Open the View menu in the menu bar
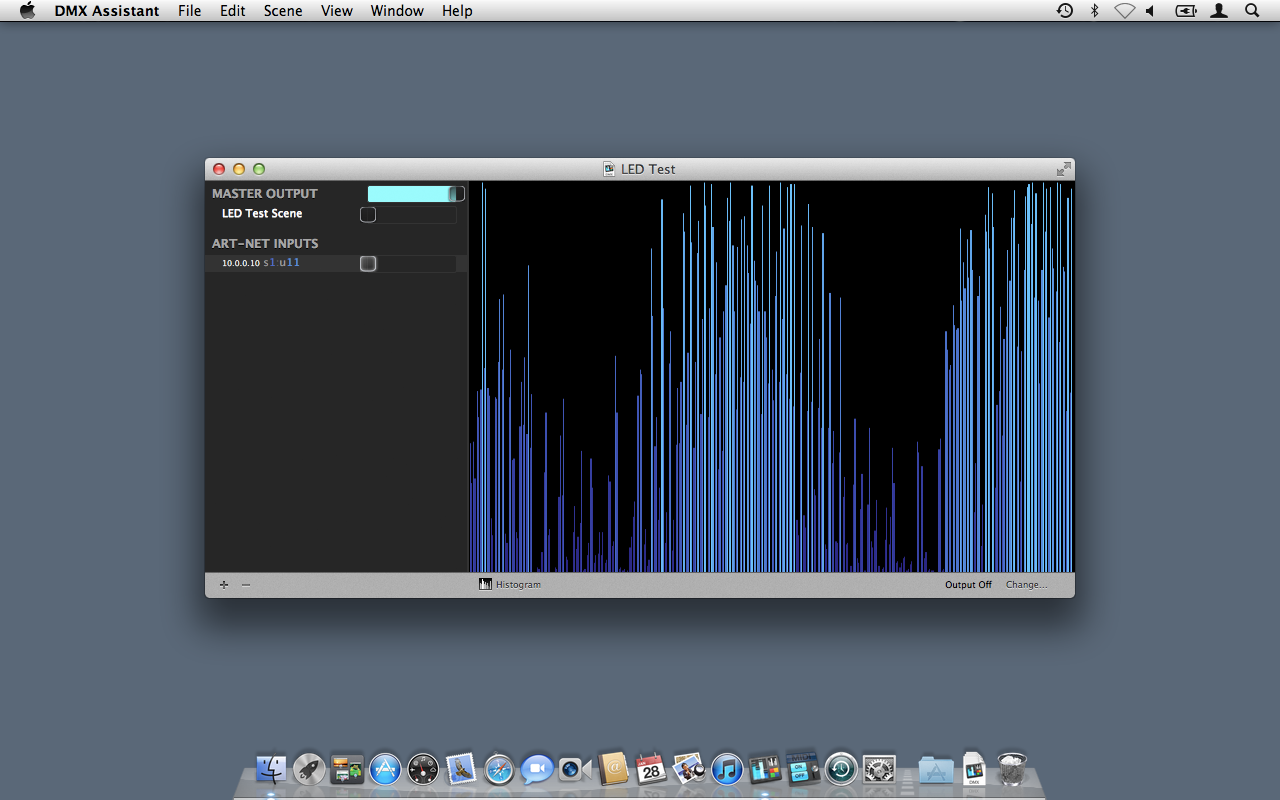 click(x=337, y=11)
